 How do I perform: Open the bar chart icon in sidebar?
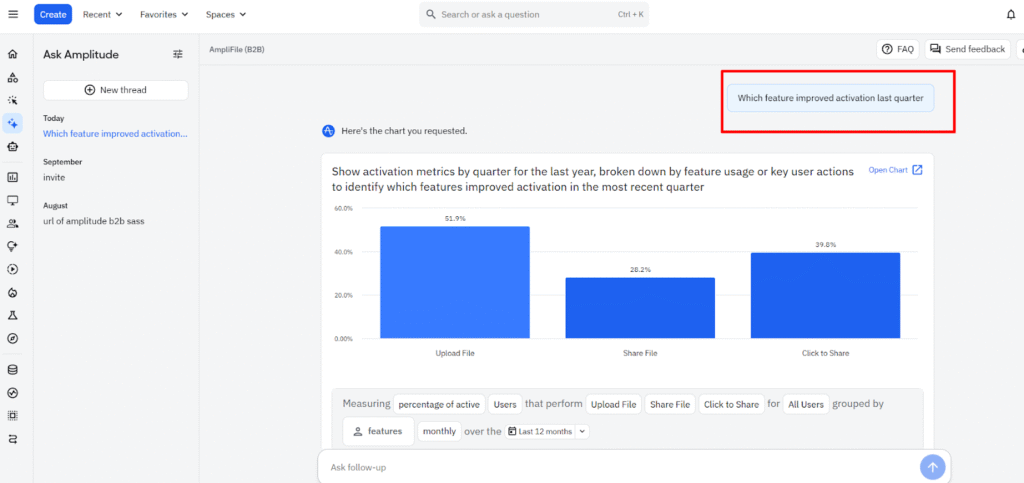click(13, 177)
